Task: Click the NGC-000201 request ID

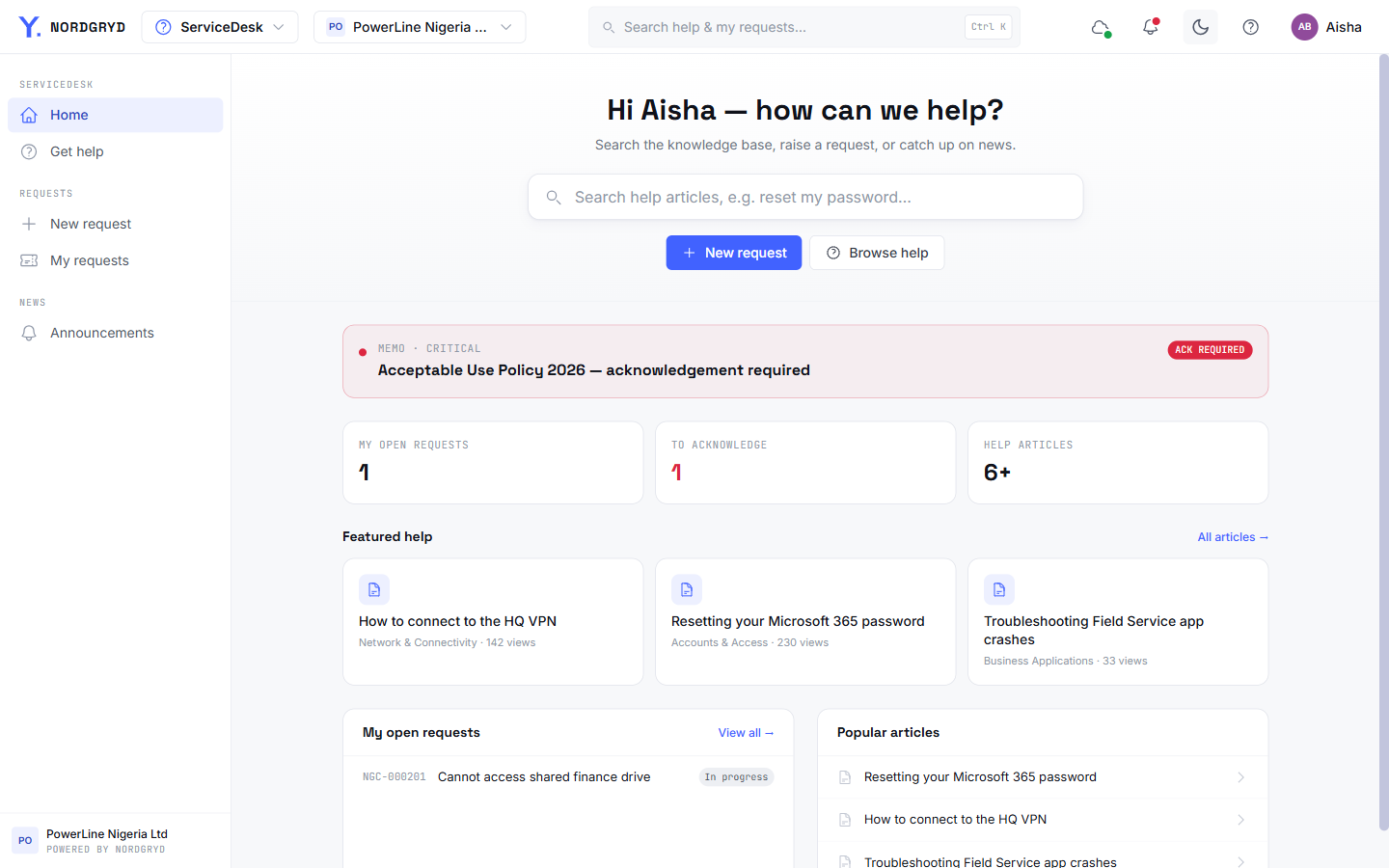Action: pyautogui.click(x=394, y=777)
